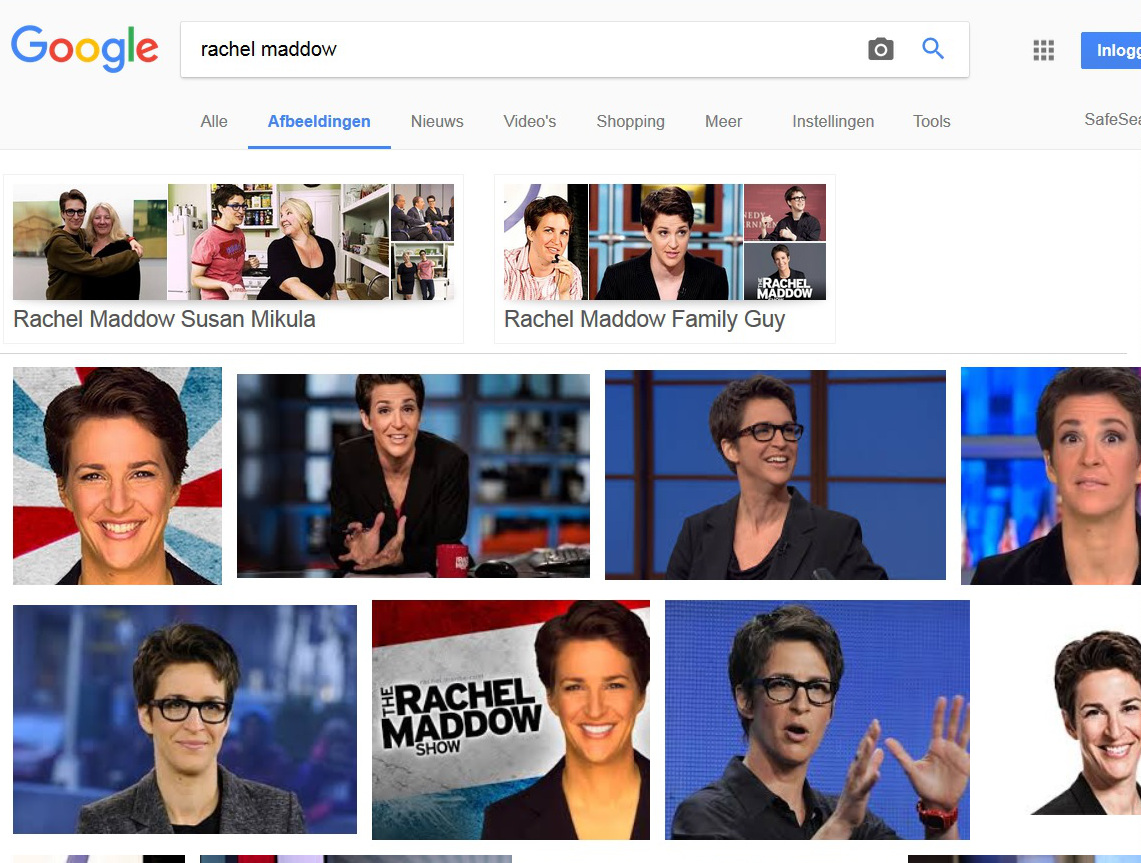
Task: Open the raised hands red watch photo
Action: click(x=817, y=720)
